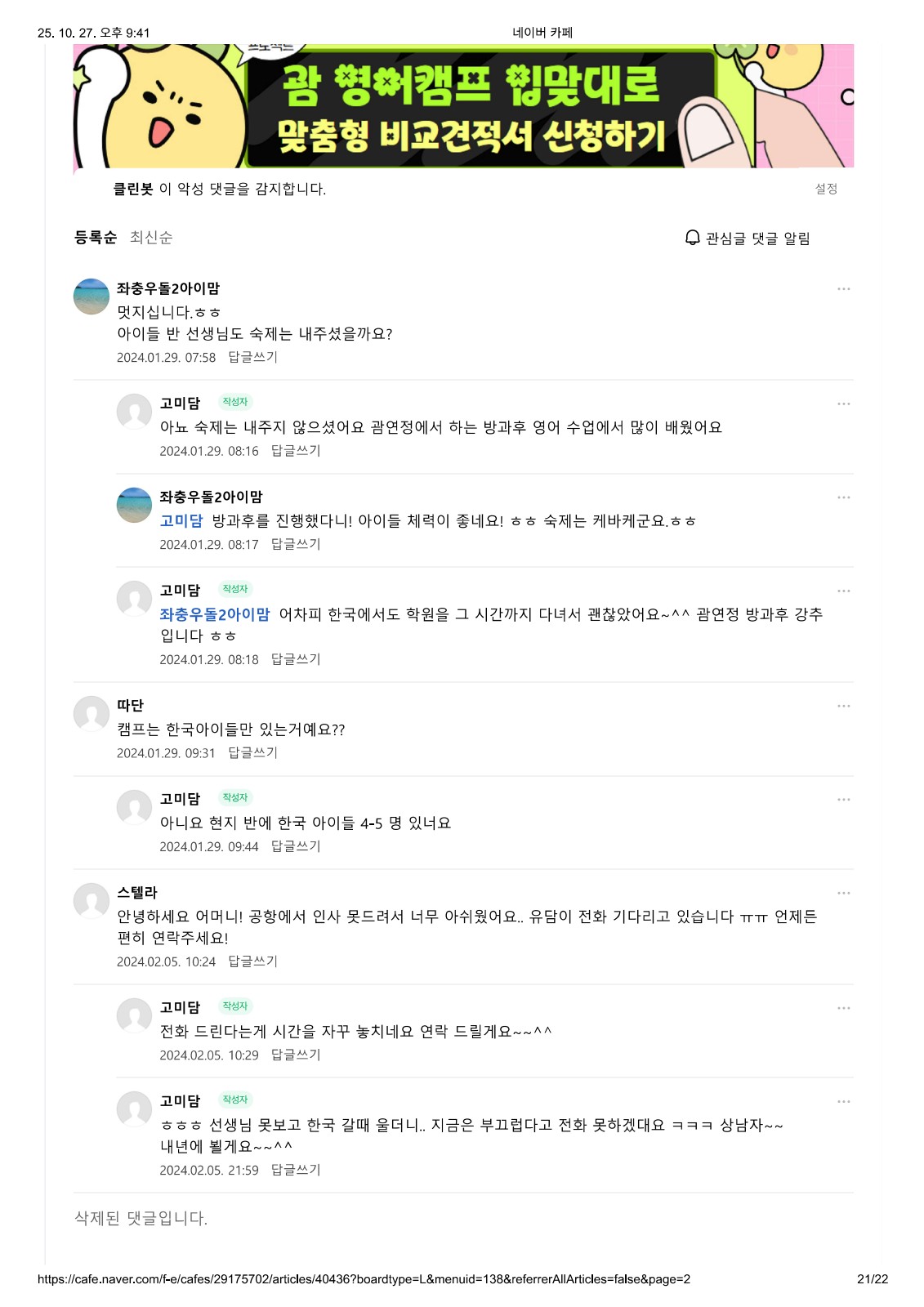Click 답글쓰기 under 따단's comment
The image size is (924, 1307).
point(253,752)
